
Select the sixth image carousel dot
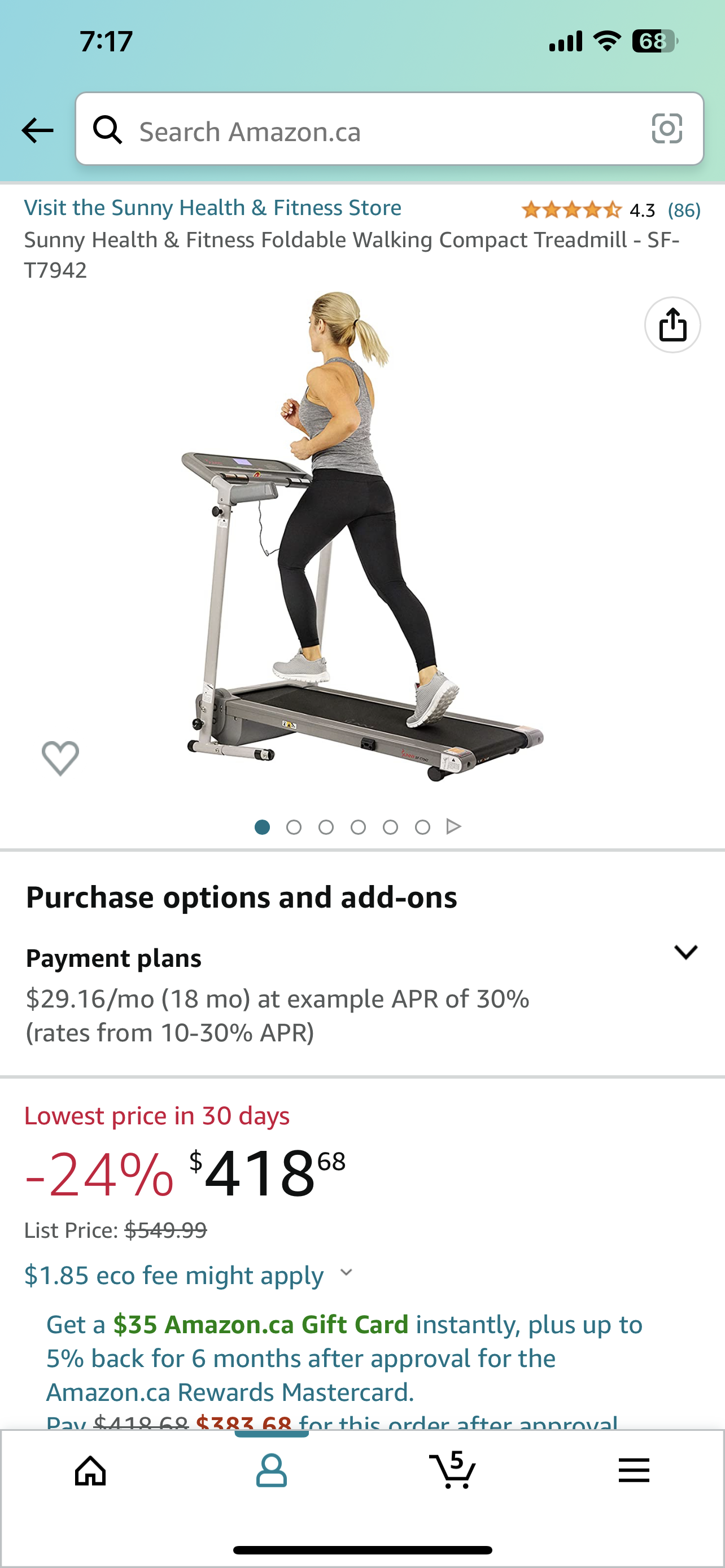pyautogui.click(x=422, y=826)
